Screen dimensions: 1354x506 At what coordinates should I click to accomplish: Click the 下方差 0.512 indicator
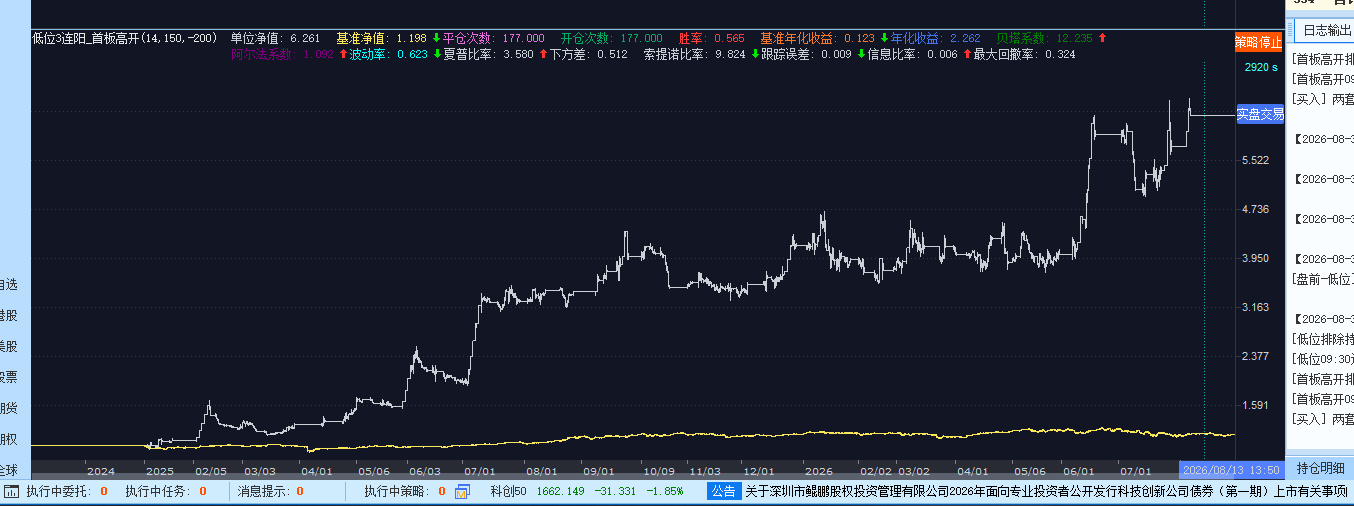point(589,54)
